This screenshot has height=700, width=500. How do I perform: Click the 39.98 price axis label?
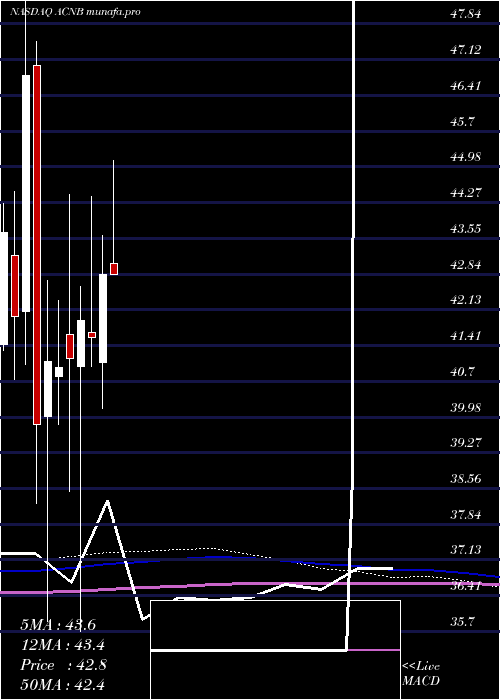(x=465, y=408)
